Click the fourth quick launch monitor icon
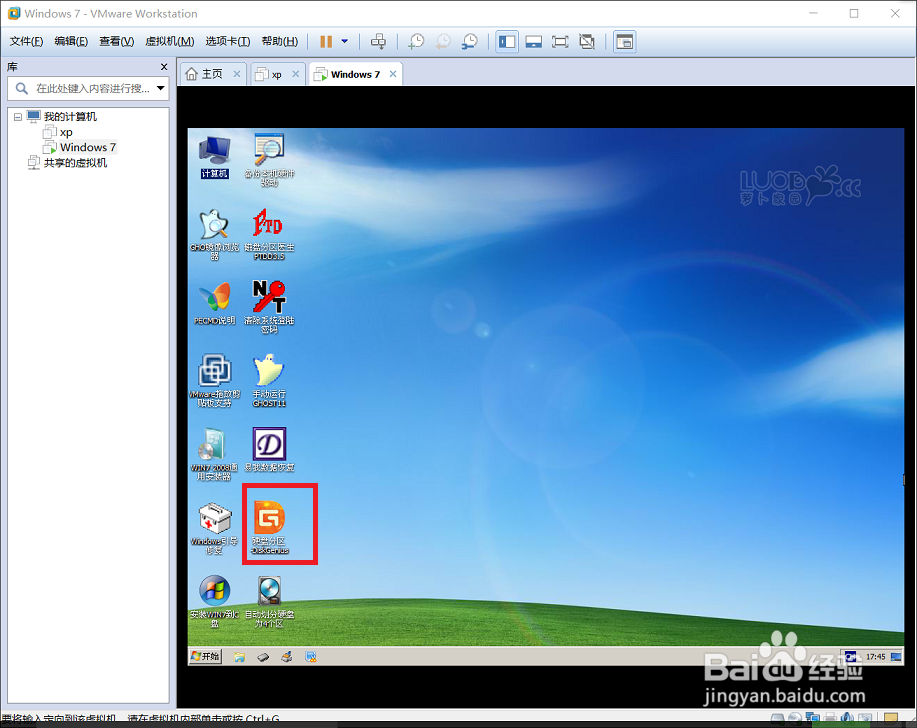This screenshot has width=917, height=728. tap(311, 657)
